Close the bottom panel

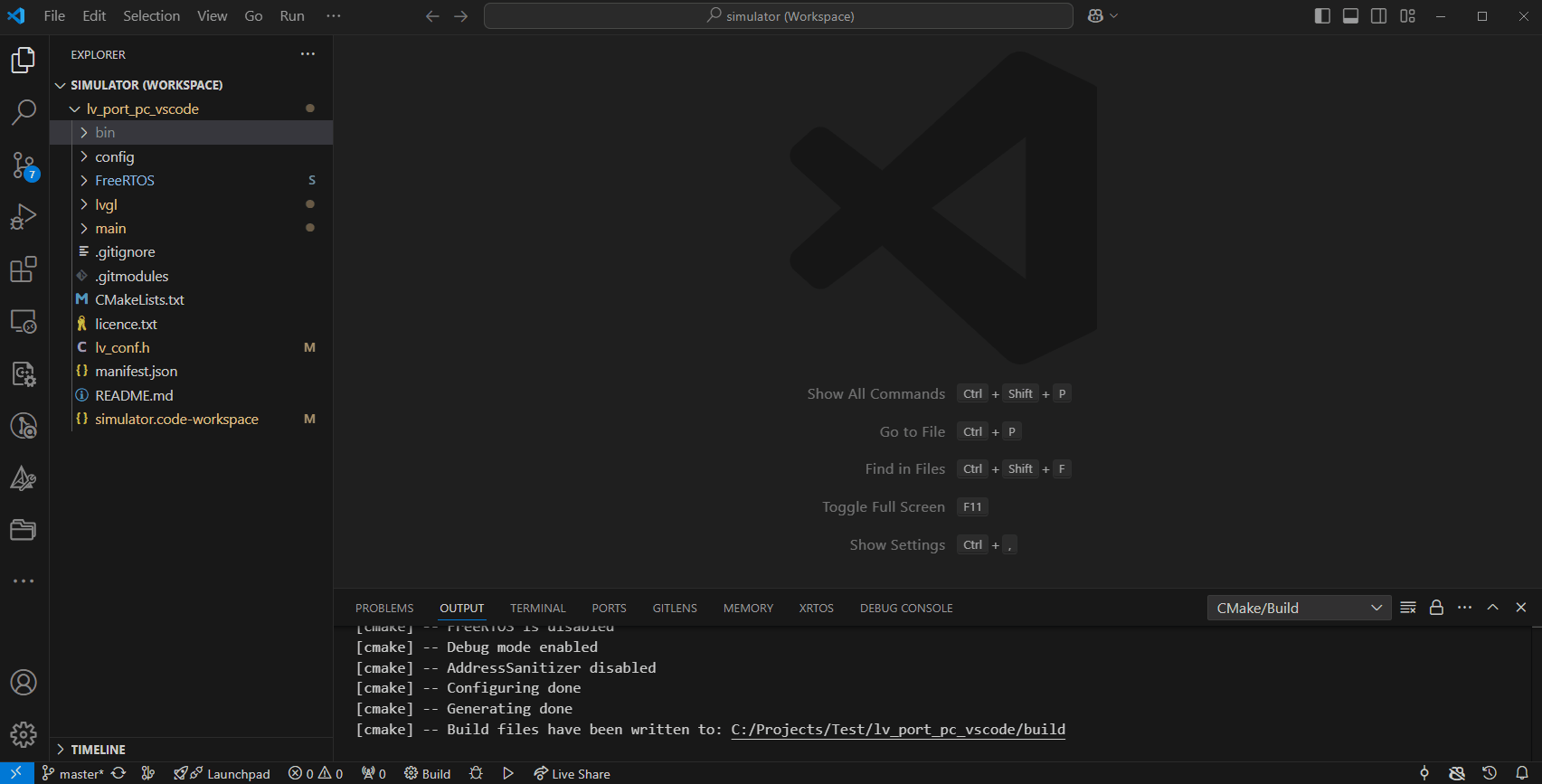(1521, 608)
